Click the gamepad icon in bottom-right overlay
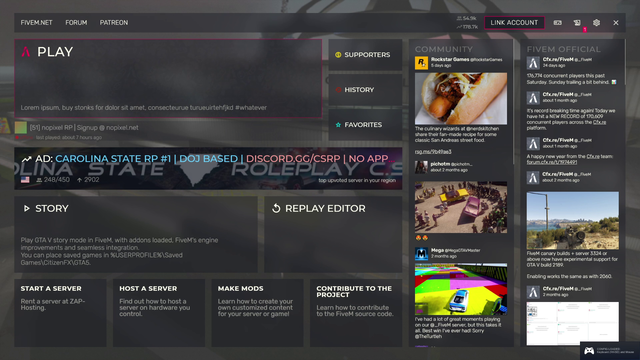The image size is (640, 360). [589, 351]
